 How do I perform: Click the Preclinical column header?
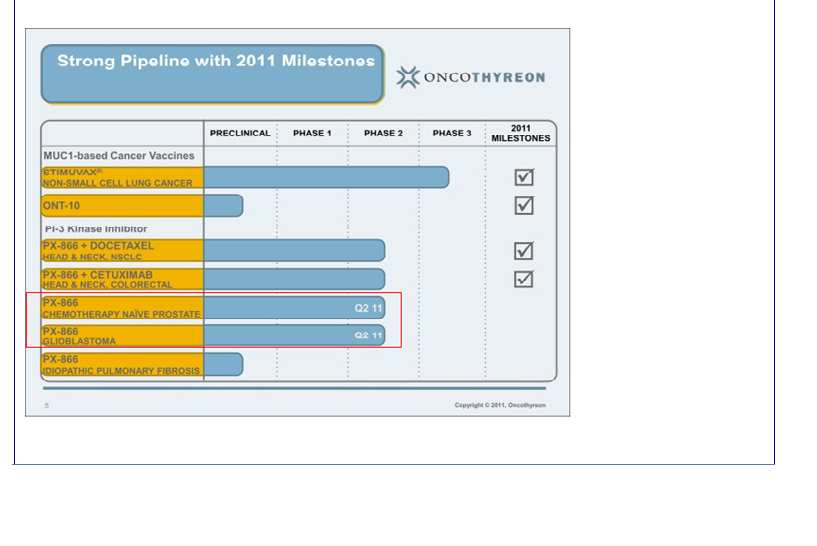coord(240,133)
